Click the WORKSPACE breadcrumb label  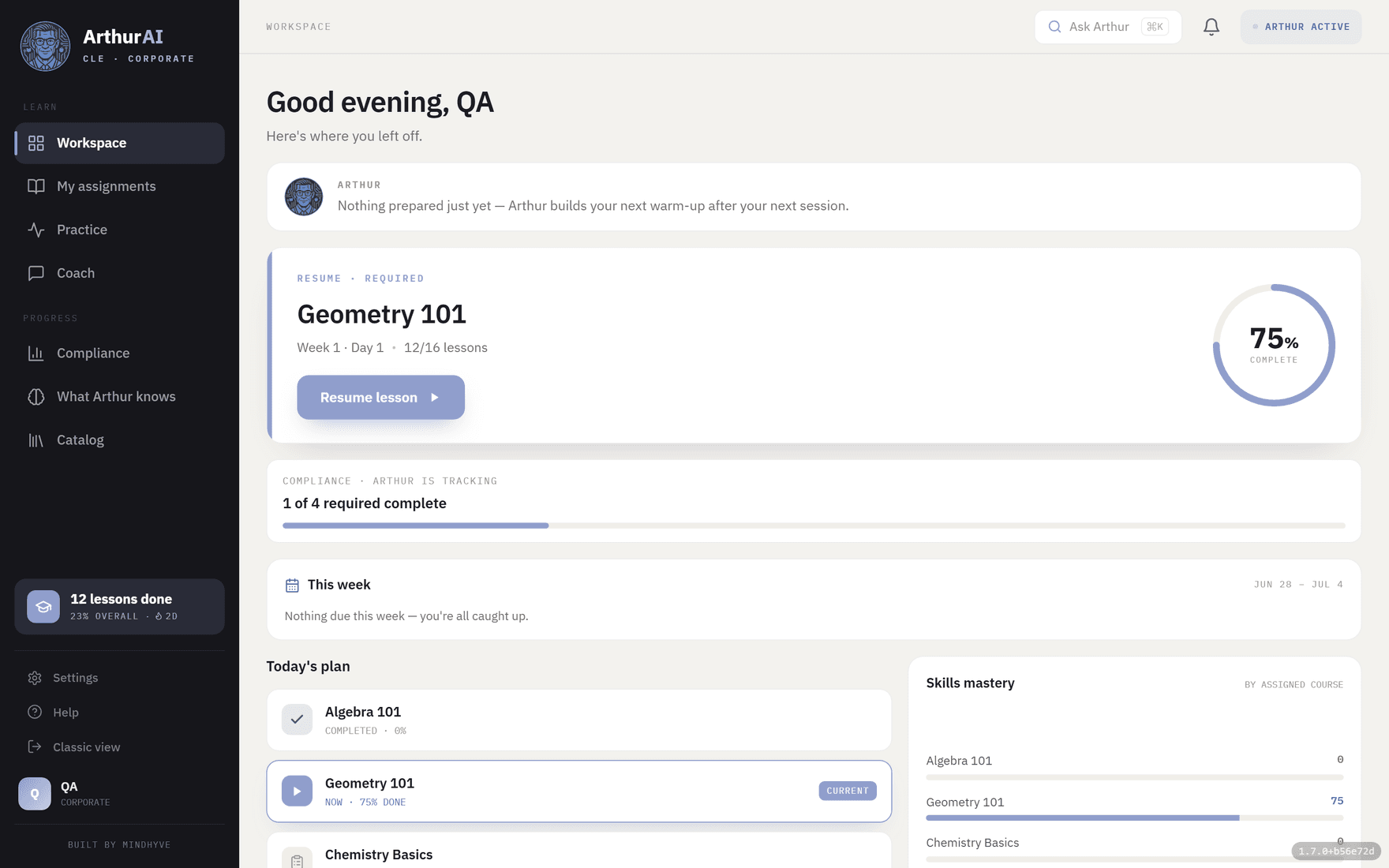tap(298, 27)
